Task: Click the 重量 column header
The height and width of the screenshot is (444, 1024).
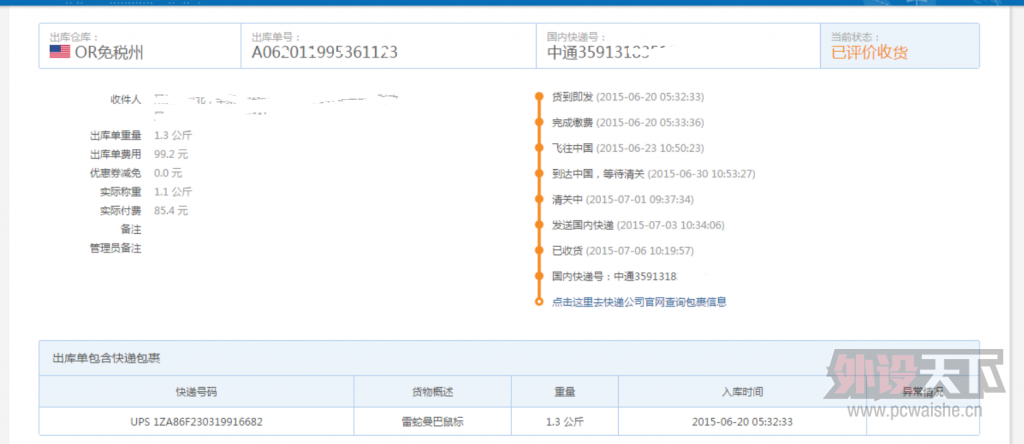Action: coord(564,391)
